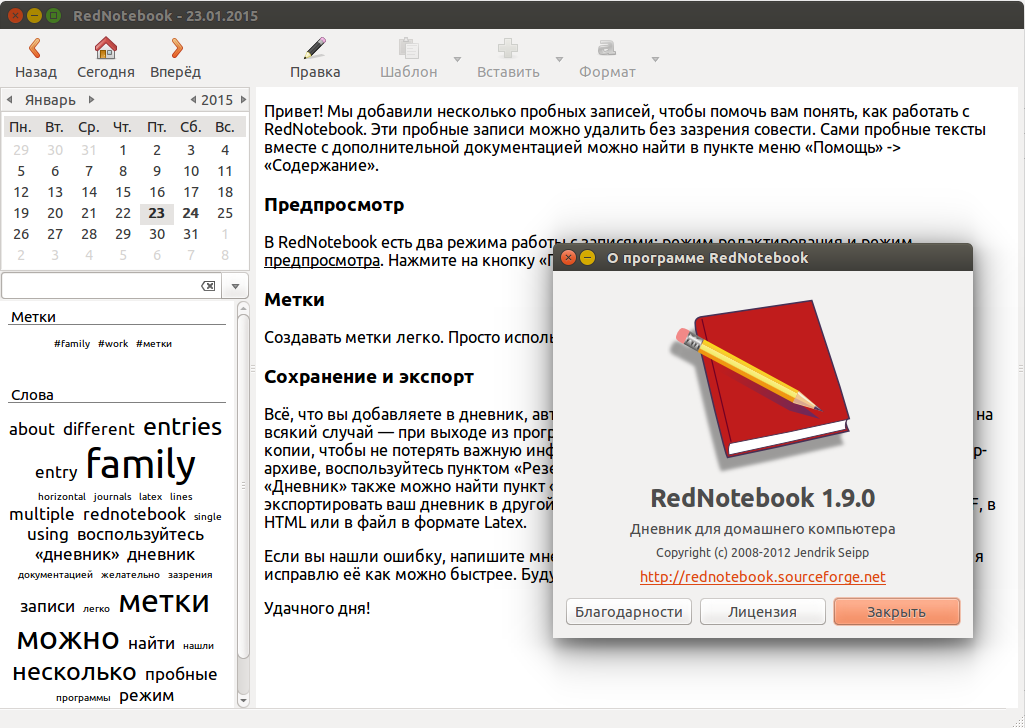Viewport: 1025px width, 728px height.
Task: Open the Вставить dropdown arrow
Action: (559, 59)
